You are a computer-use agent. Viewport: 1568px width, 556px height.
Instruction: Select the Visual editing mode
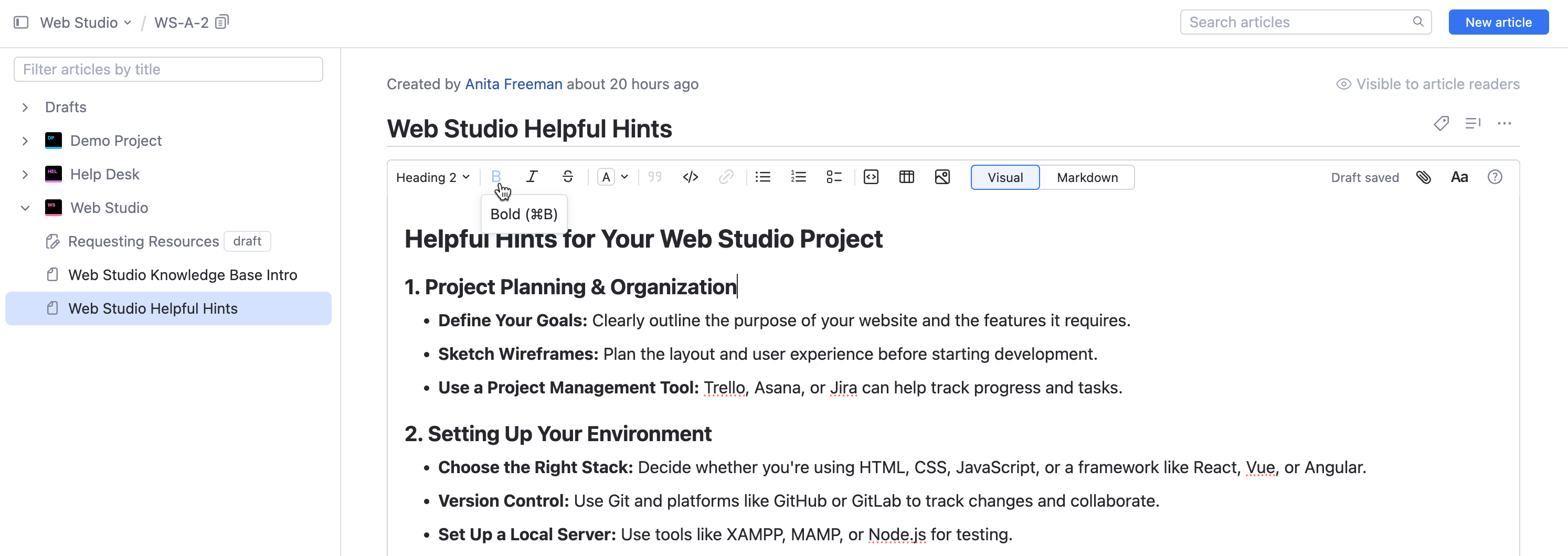(x=1004, y=177)
